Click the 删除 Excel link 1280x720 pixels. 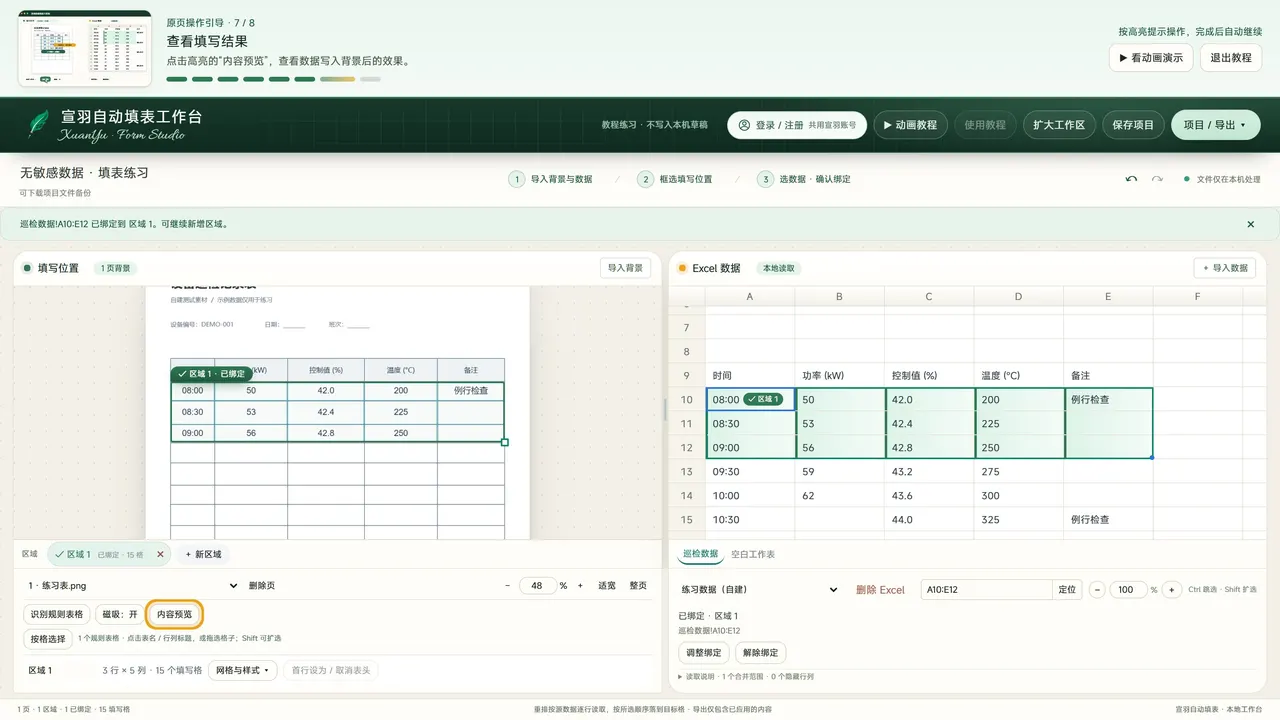[x=880, y=590]
